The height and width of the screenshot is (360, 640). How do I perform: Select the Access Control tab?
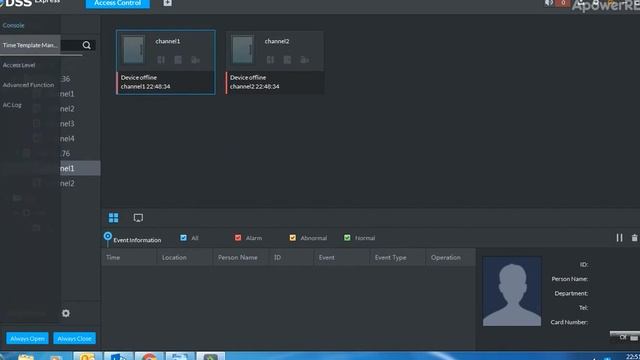[x=118, y=3]
